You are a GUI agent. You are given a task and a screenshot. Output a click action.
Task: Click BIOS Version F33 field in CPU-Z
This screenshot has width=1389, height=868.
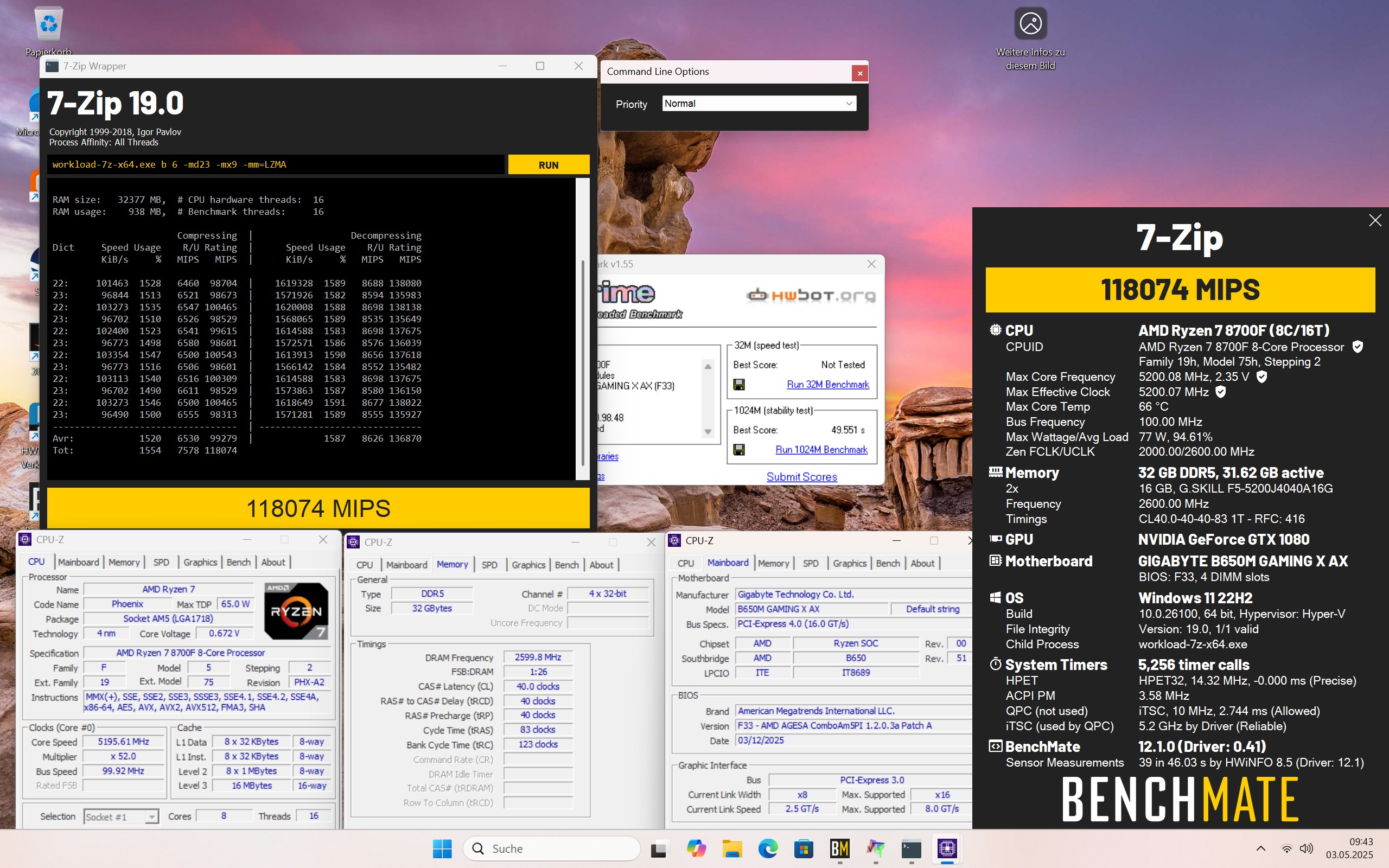point(853,726)
